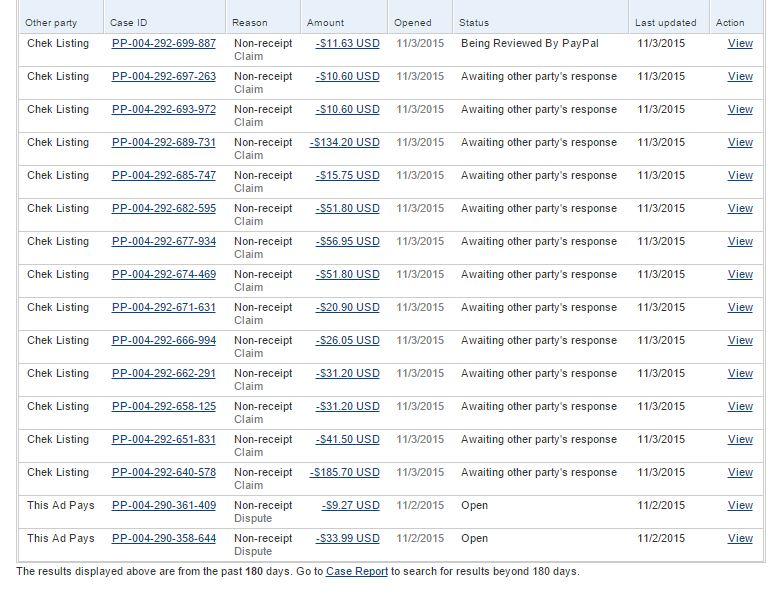Click View for the -$41.50 case
The image size is (782, 591).
tap(740, 439)
